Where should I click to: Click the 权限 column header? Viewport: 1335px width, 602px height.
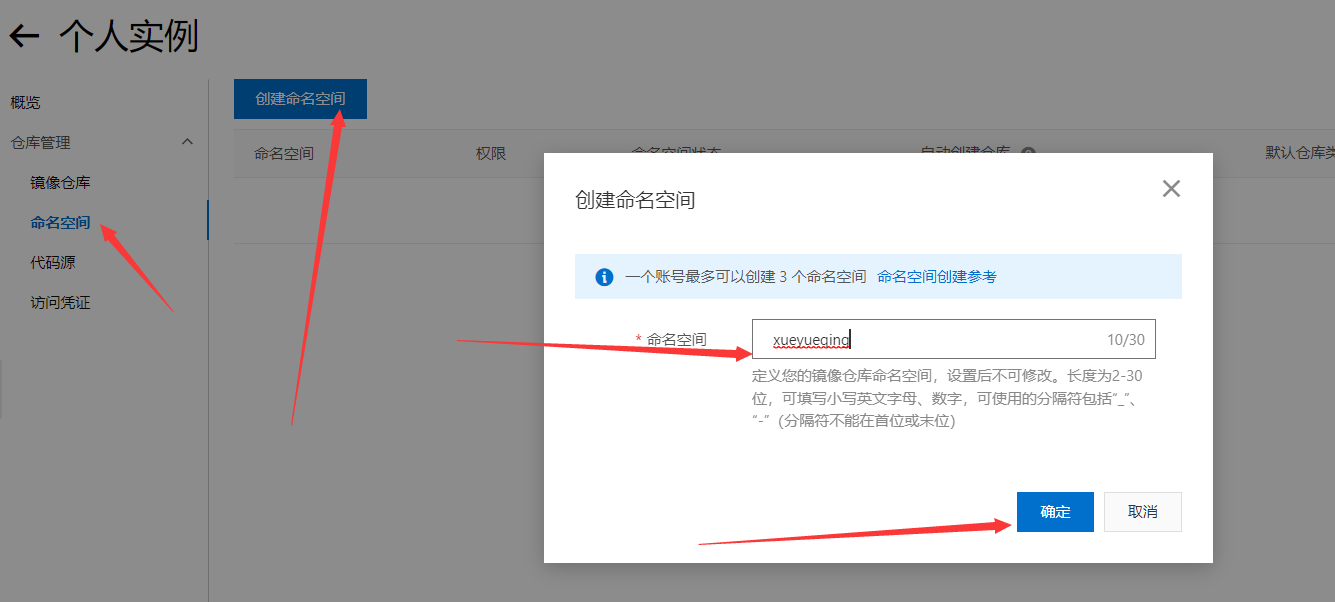tap(491, 154)
